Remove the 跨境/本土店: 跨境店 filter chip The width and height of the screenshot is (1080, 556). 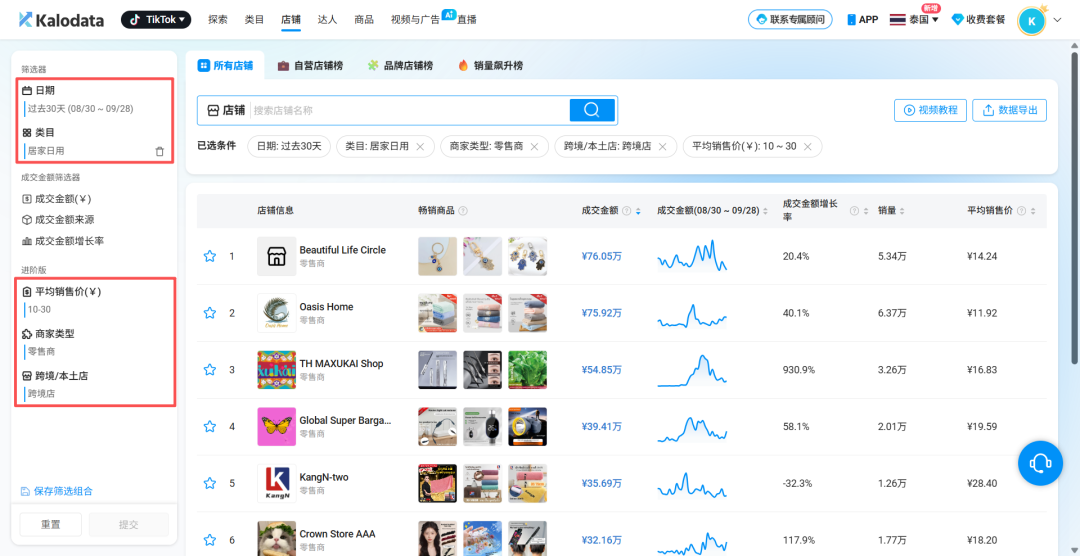(662, 147)
